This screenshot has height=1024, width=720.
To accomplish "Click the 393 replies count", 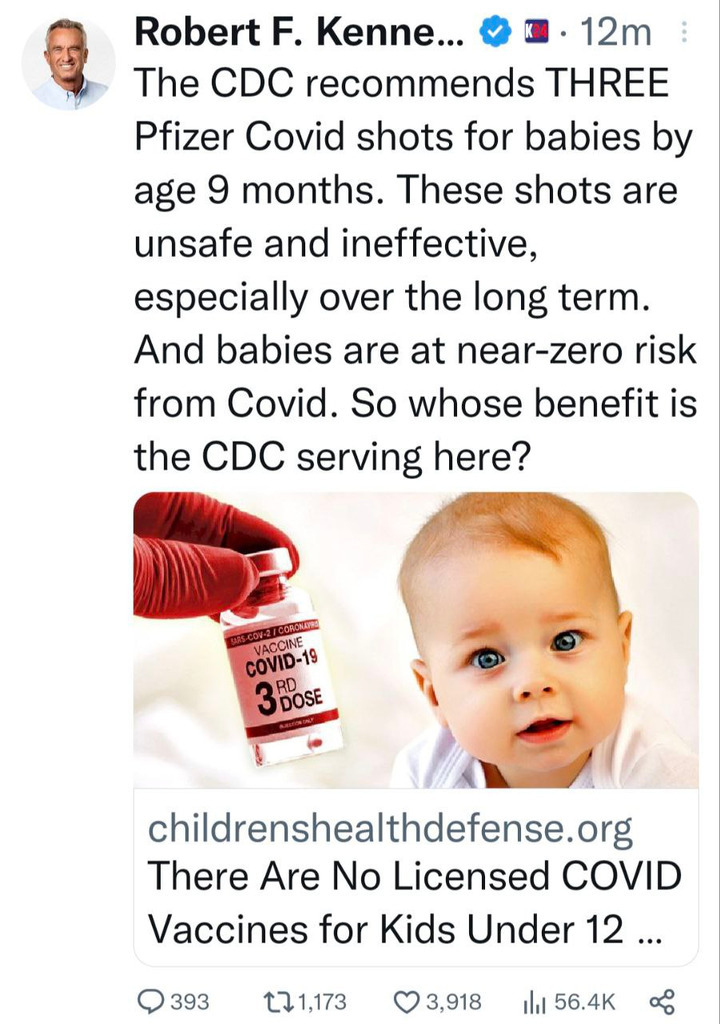I will pyautogui.click(x=189, y=1001).
